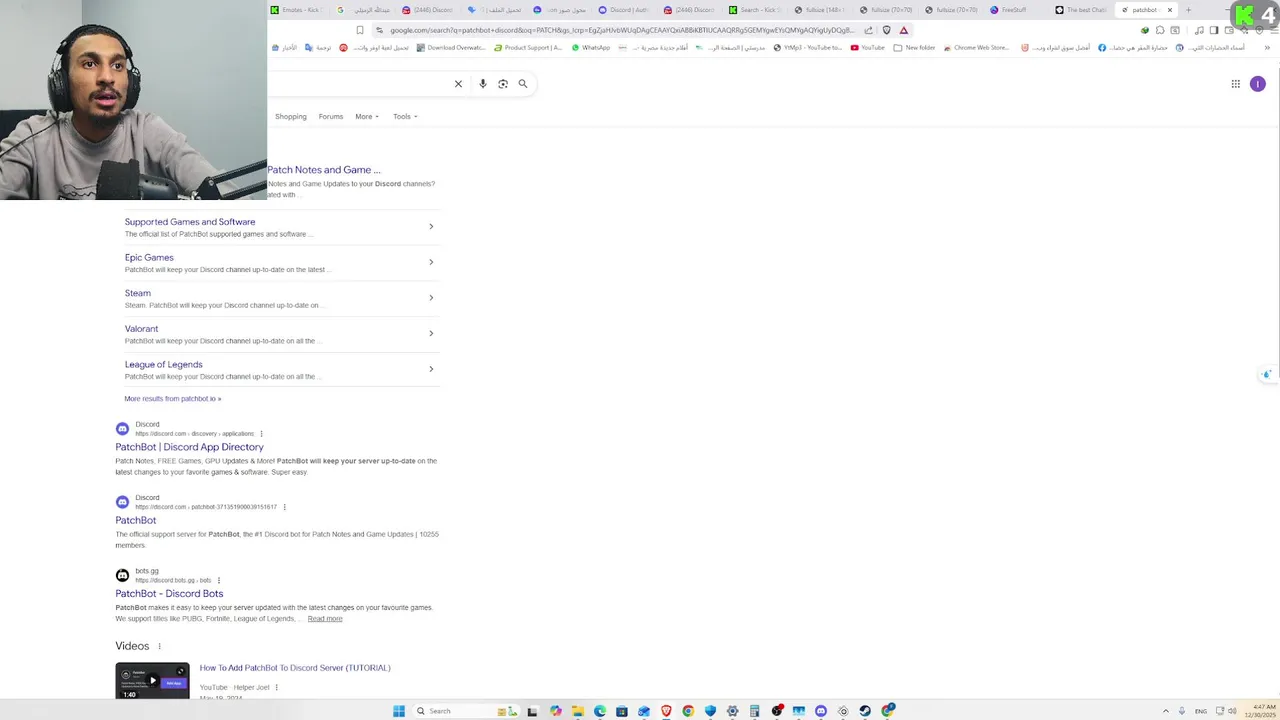The height and width of the screenshot is (720, 1280).
Task: Open the WhatsApp bookmark
Action: point(591,48)
